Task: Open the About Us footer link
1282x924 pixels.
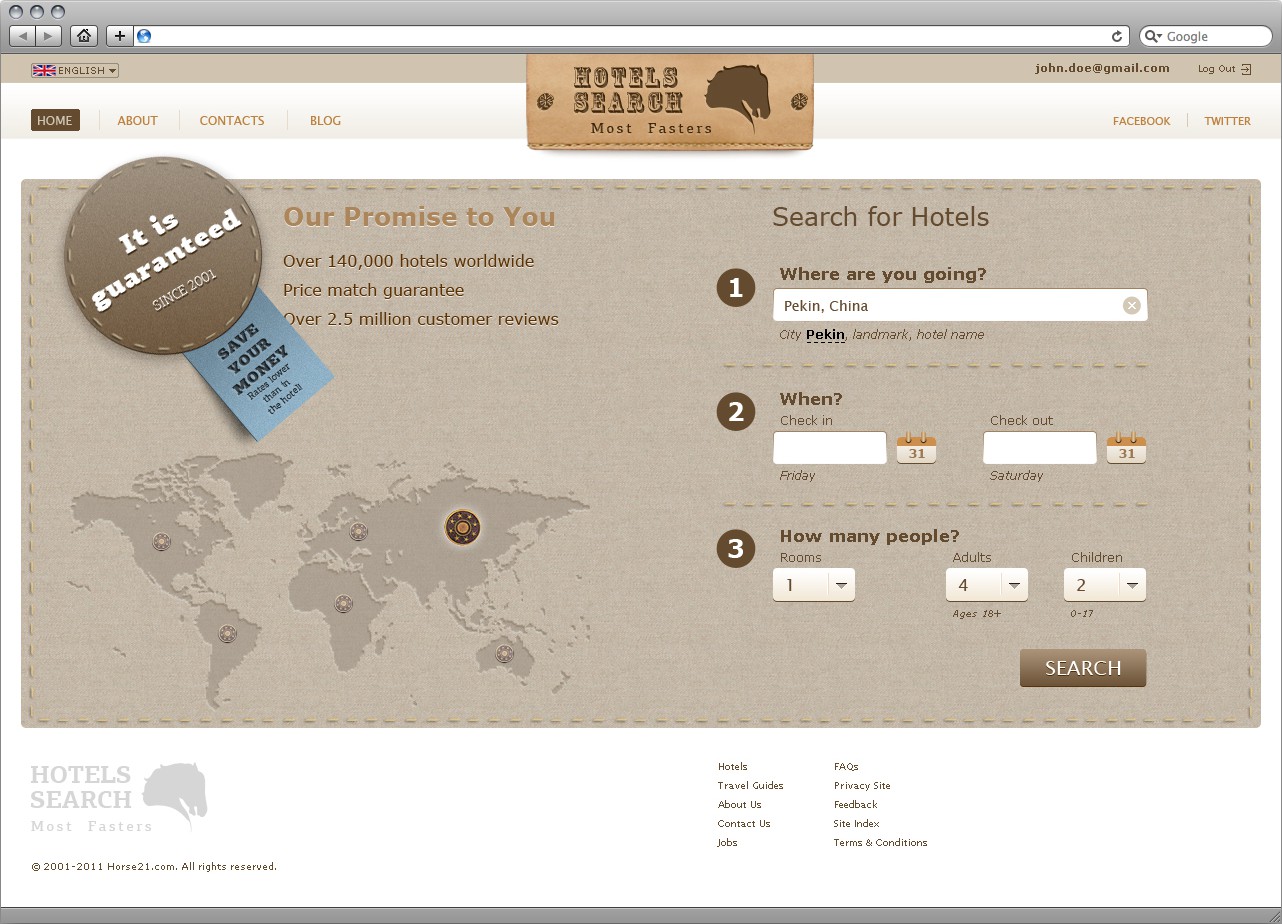Action: pyautogui.click(x=740, y=805)
